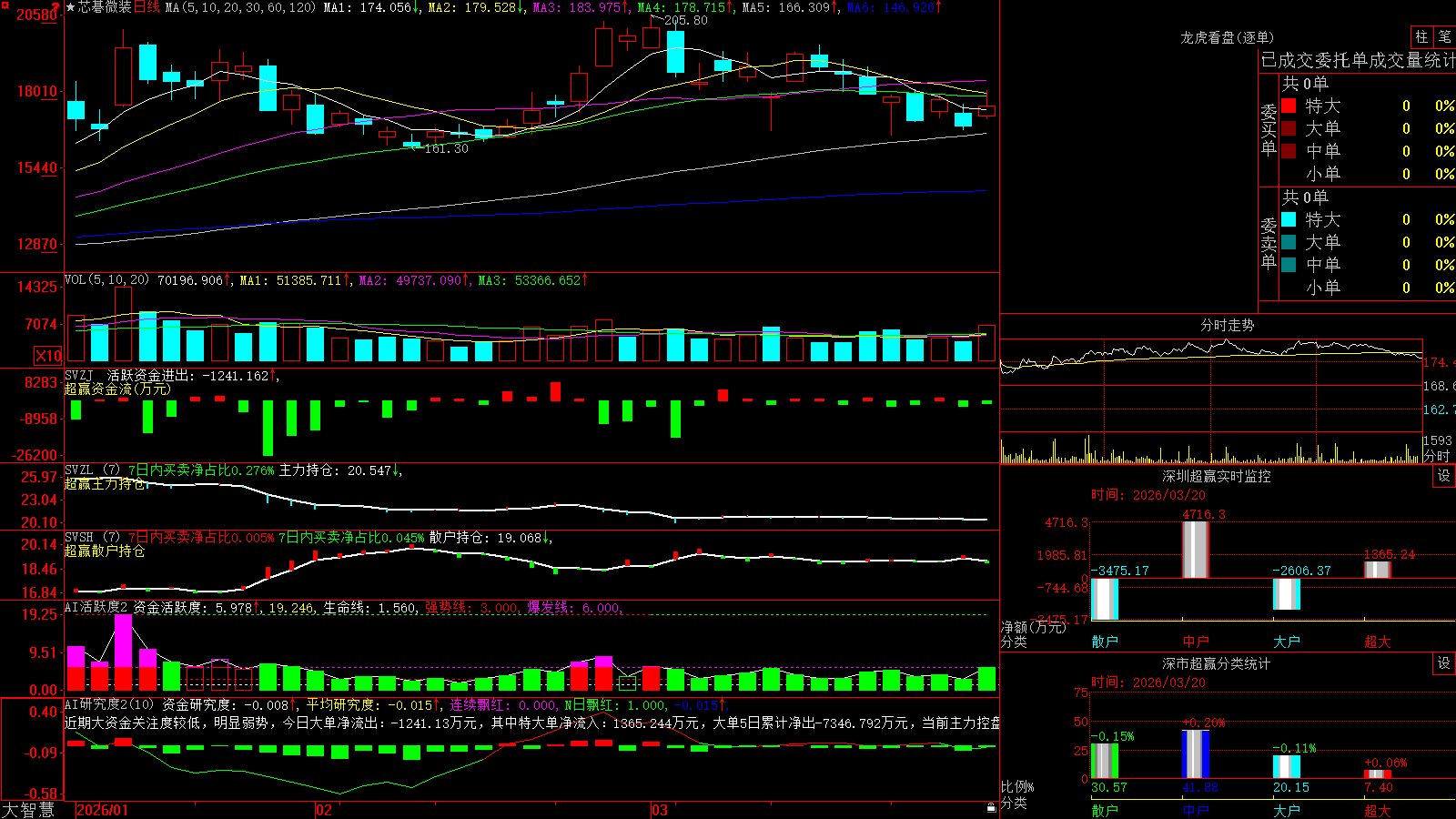Click the 分时 label under intraday chart
1456x819 pixels.
tap(1437, 456)
